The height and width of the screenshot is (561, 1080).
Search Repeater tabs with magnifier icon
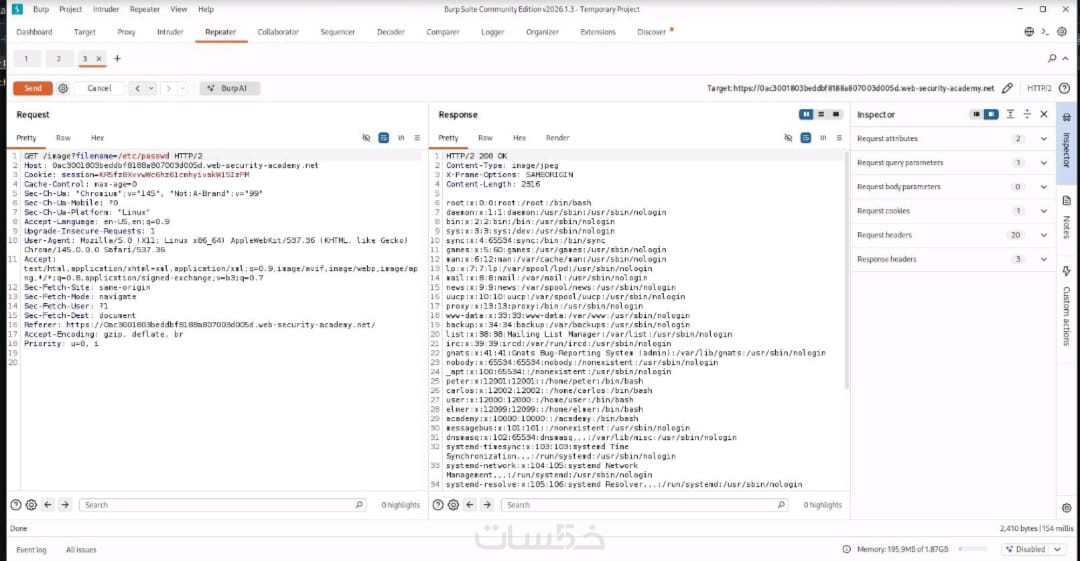1052,59
